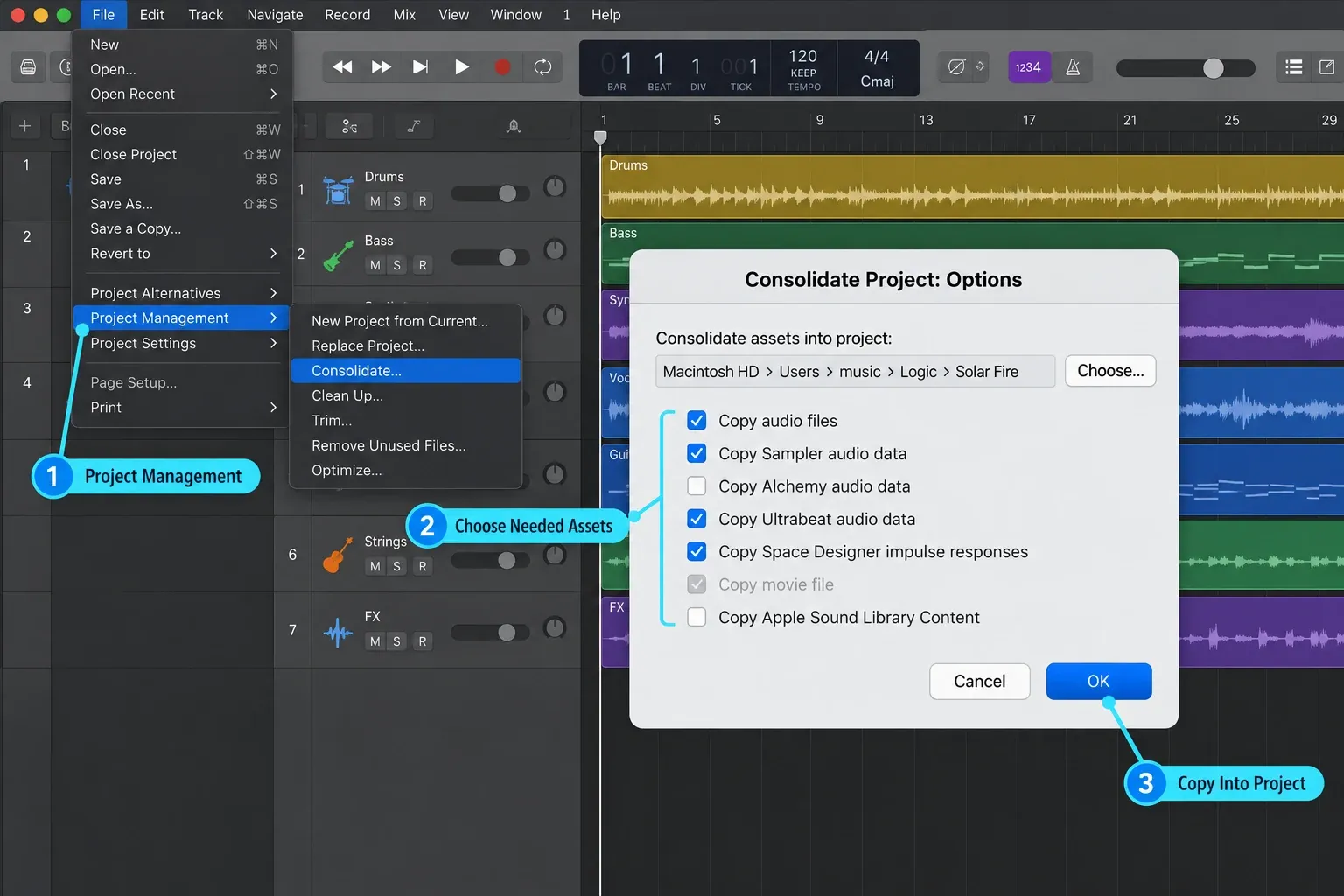Click the FX track pan knob

555,627
